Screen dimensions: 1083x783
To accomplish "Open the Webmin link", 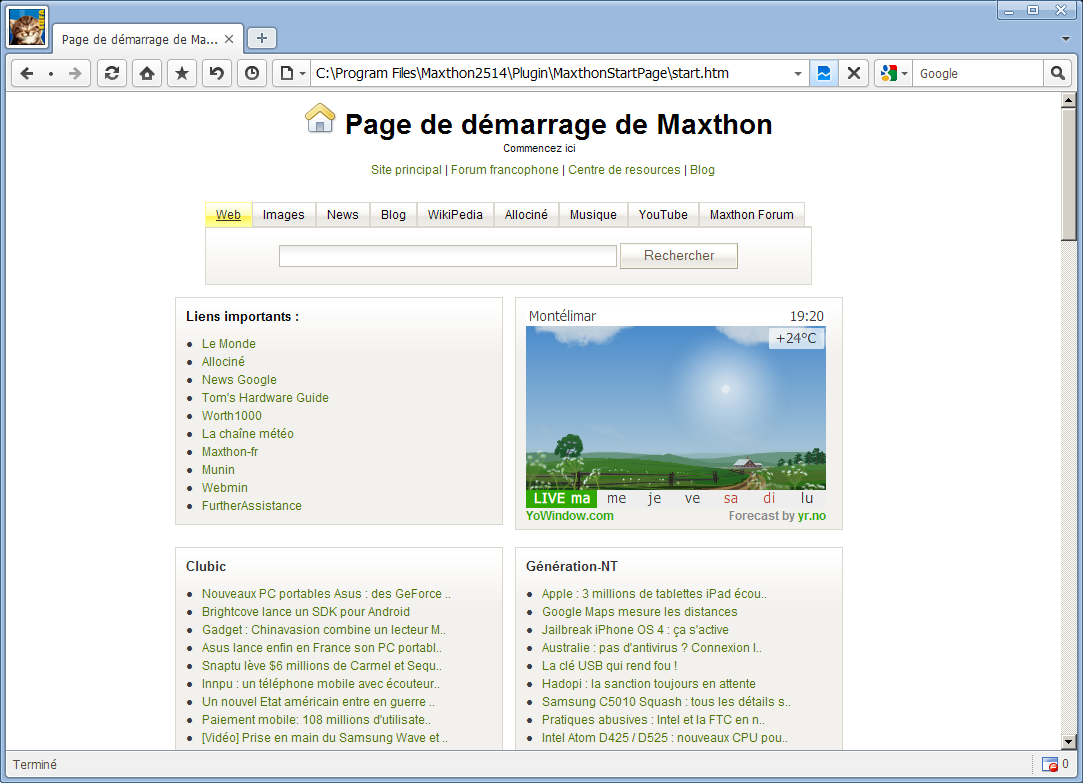I will pyautogui.click(x=224, y=487).
